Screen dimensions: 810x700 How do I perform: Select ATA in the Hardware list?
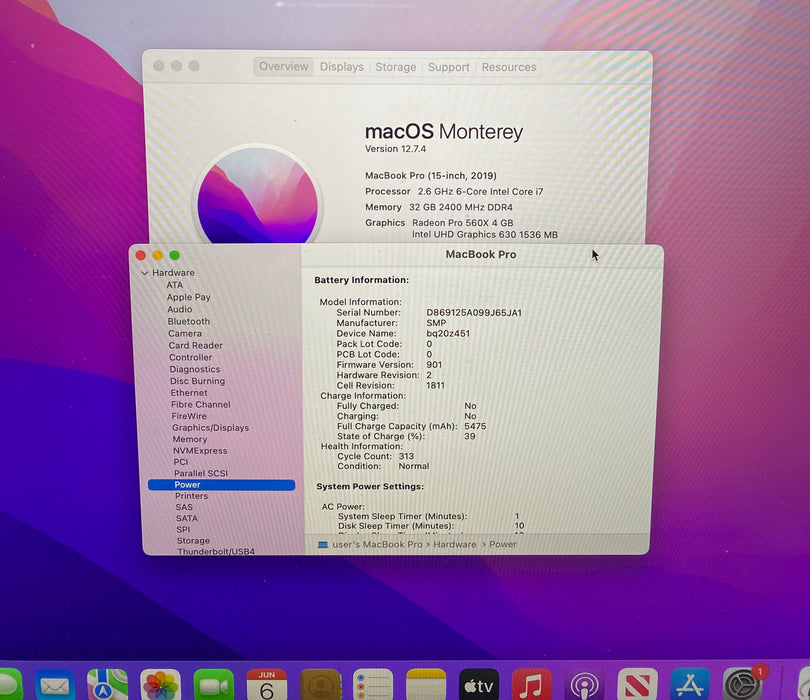click(x=175, y=285)
